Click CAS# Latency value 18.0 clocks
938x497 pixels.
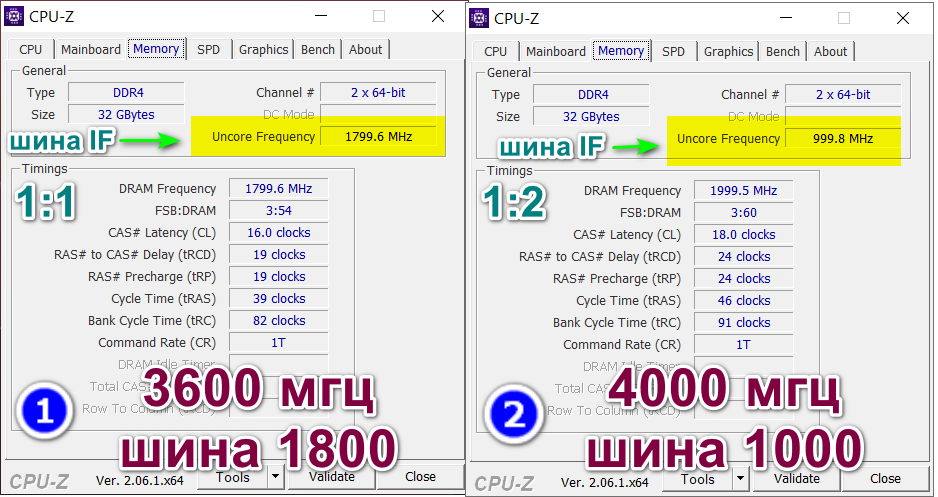click(x=744, y=234)
